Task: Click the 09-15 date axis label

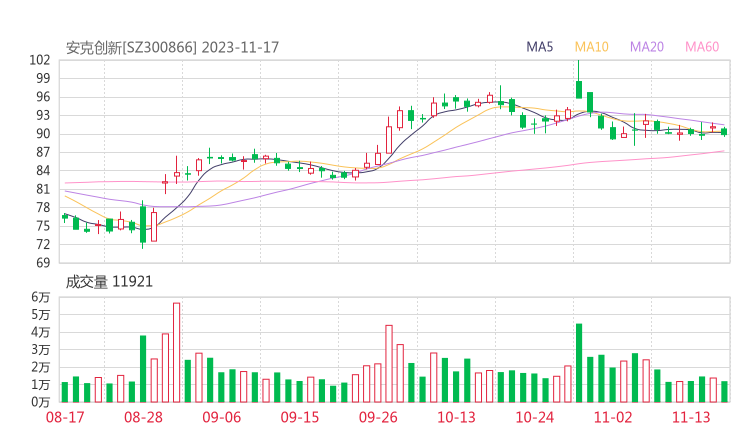Action: coord(300,417)
